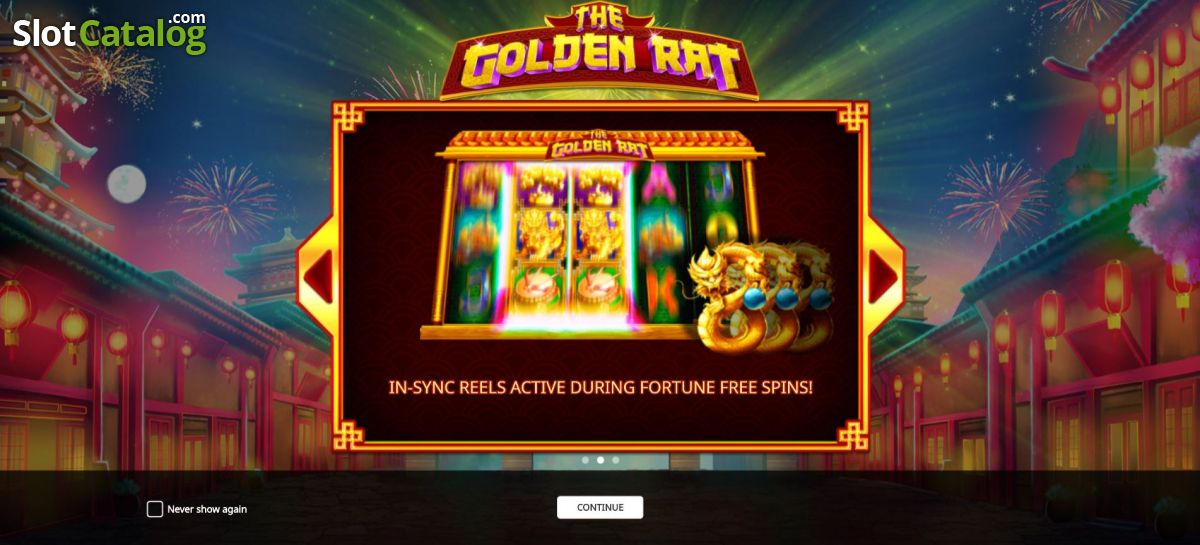
Task: Click the glowing synced middle reels
Action: pyautogui.click(x=572, y=245)
